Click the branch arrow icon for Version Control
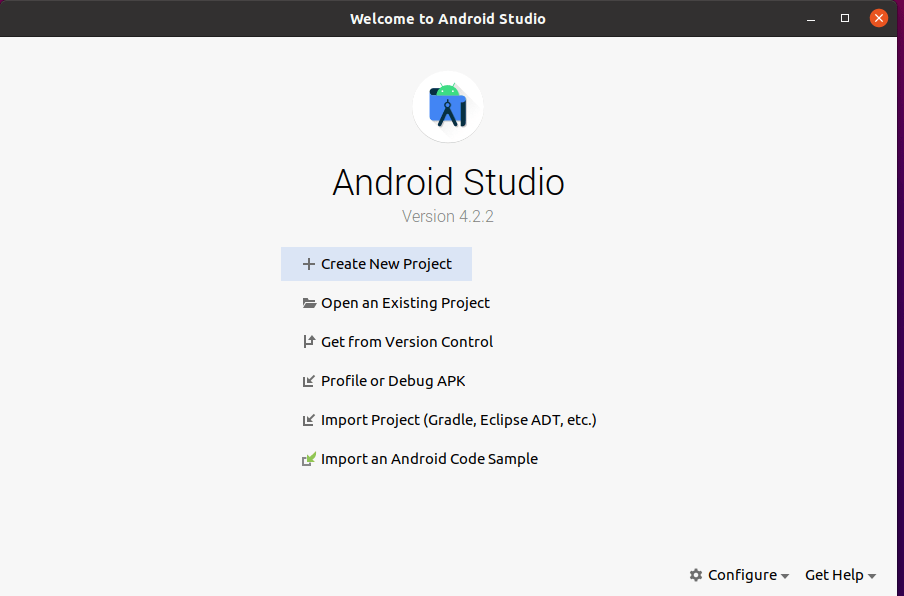The height and width of the screenshot is (596, 904). coord(308,342)
